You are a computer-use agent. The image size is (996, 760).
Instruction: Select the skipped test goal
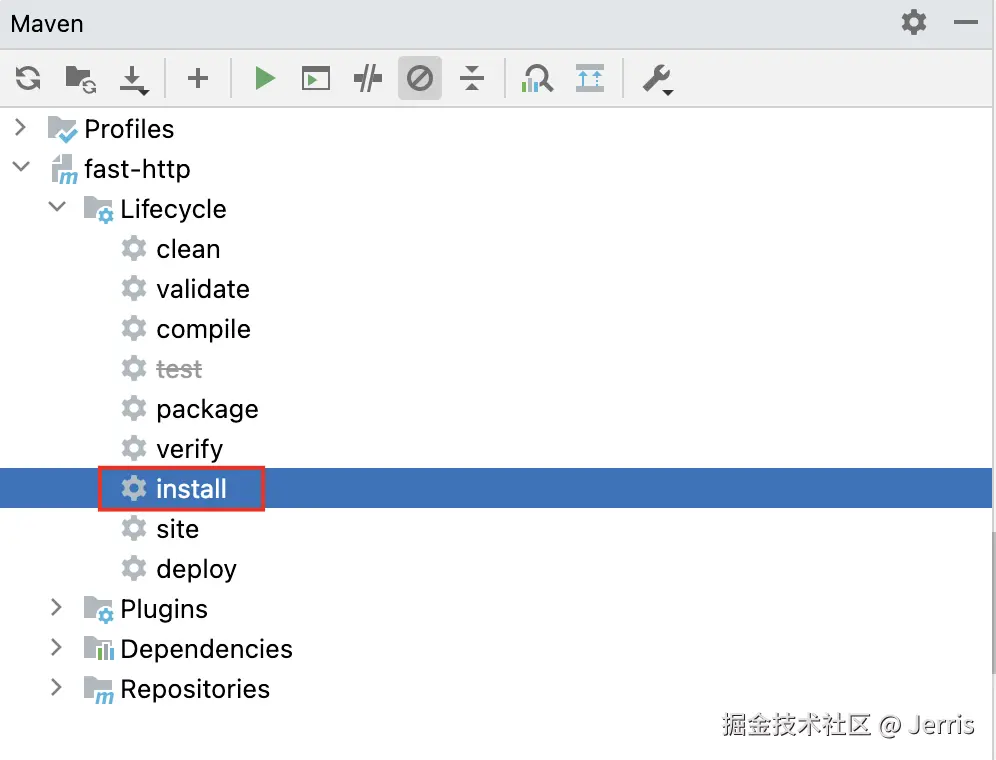click(x=179, y=369)
